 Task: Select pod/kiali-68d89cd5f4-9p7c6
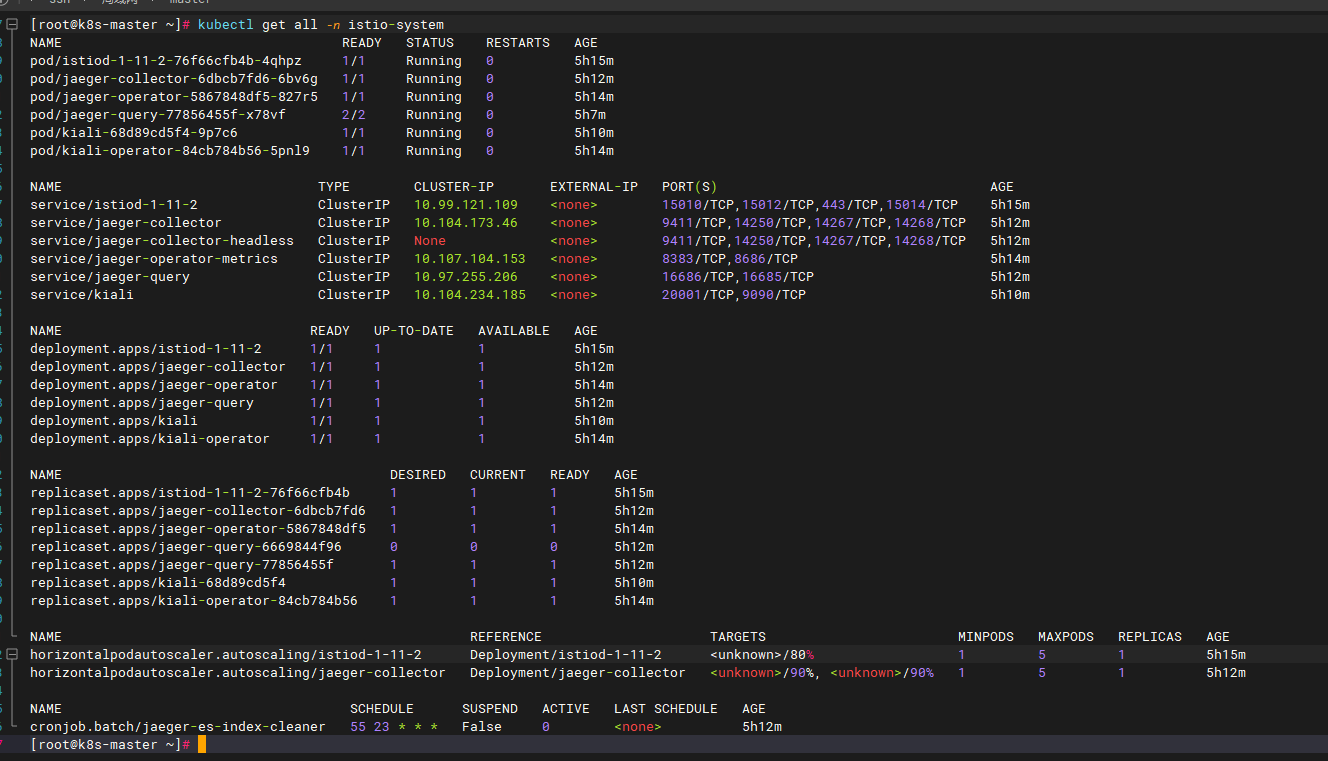tap(134, 132)
